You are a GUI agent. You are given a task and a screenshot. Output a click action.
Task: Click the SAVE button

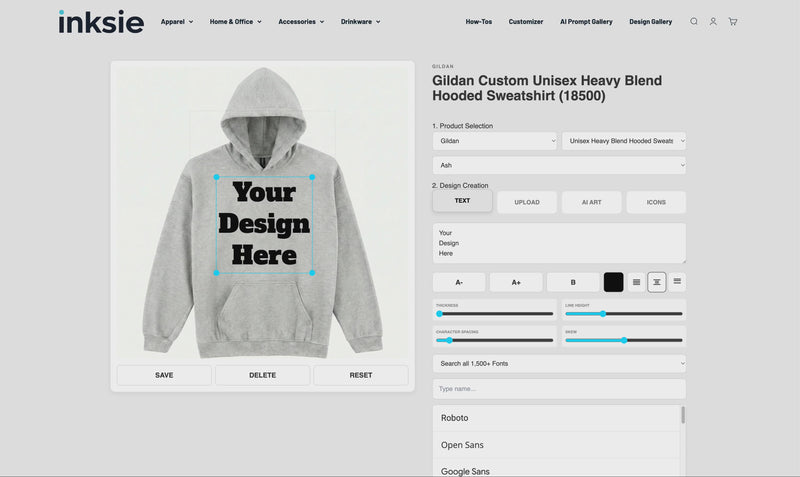(x=164, y=375)
